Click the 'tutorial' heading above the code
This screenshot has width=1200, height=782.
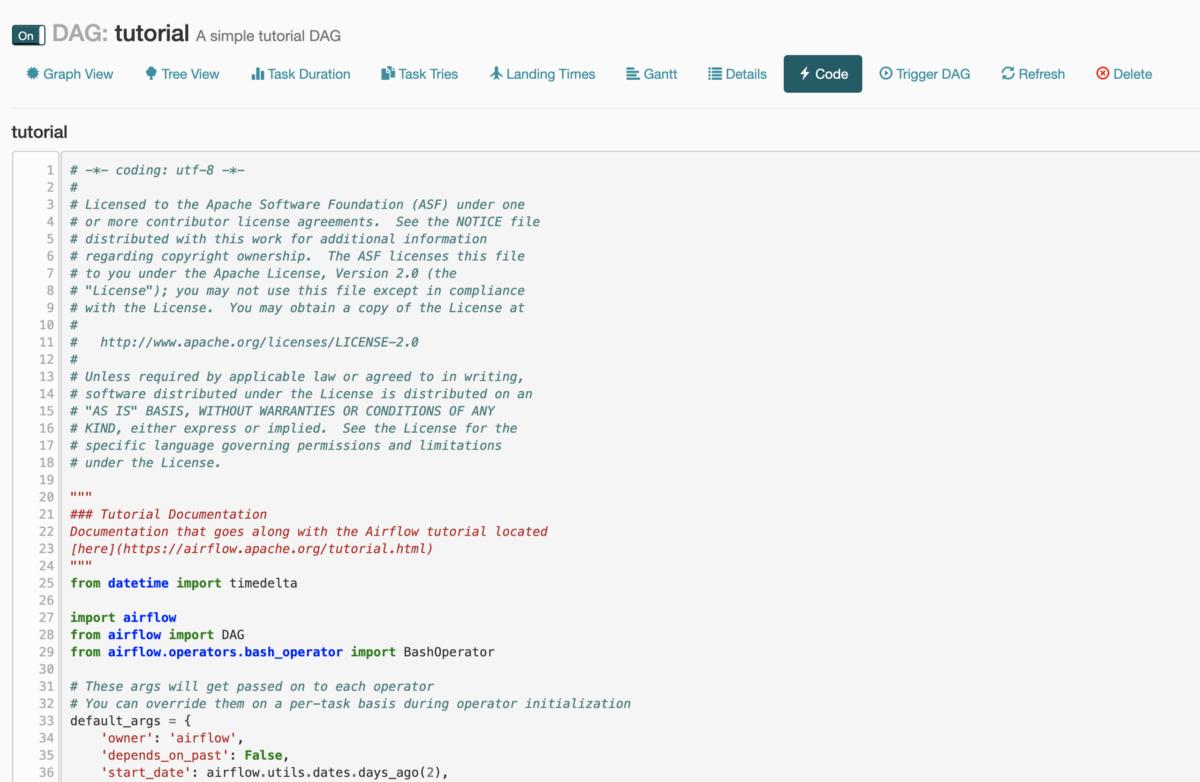tap(40, 132)
